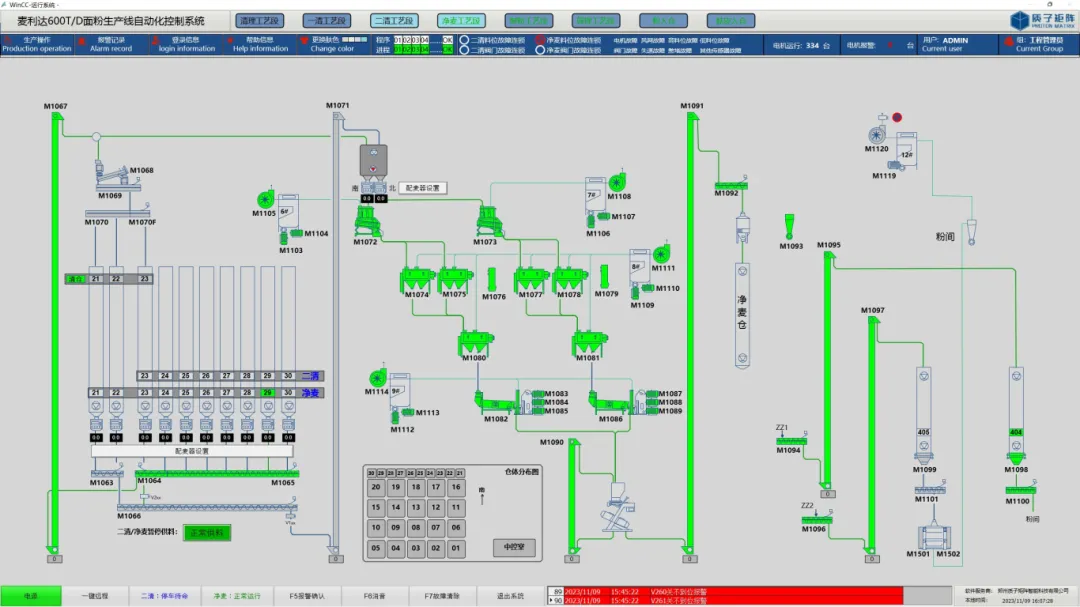The width and height of the screenshot is (1080, 607).
Task: Click the 一键启程 button
Action: tap(95, 596)
